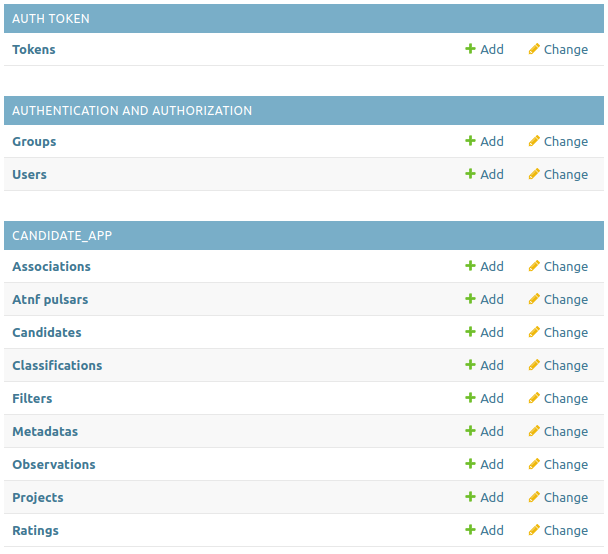Click the pencil icon in the Observations row

tap(534, 463)
